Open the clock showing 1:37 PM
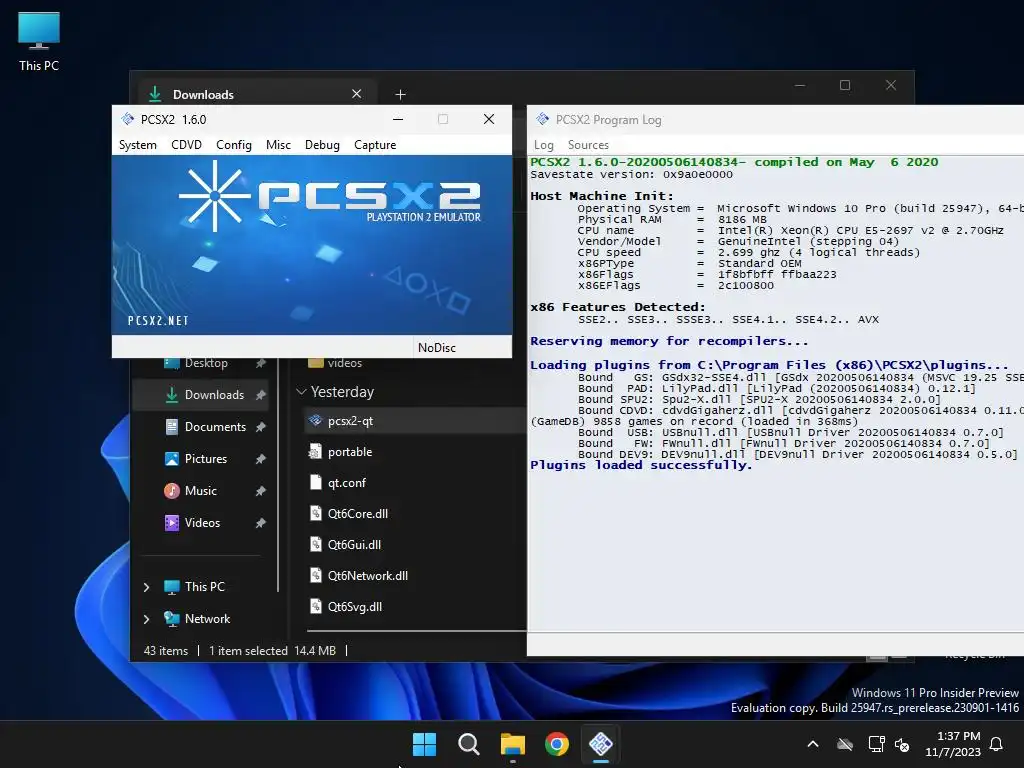The image size is (1024, 768). [x=953, y=744]
